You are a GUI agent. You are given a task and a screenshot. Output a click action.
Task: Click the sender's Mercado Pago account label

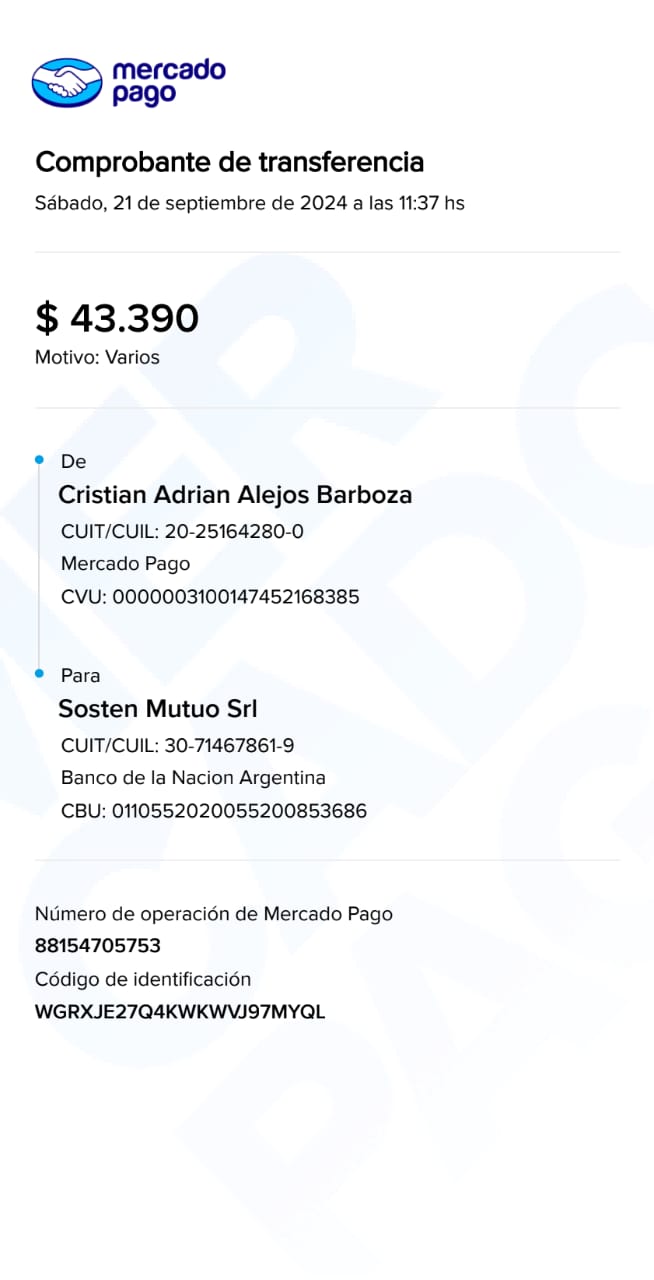tap(125, 564)
